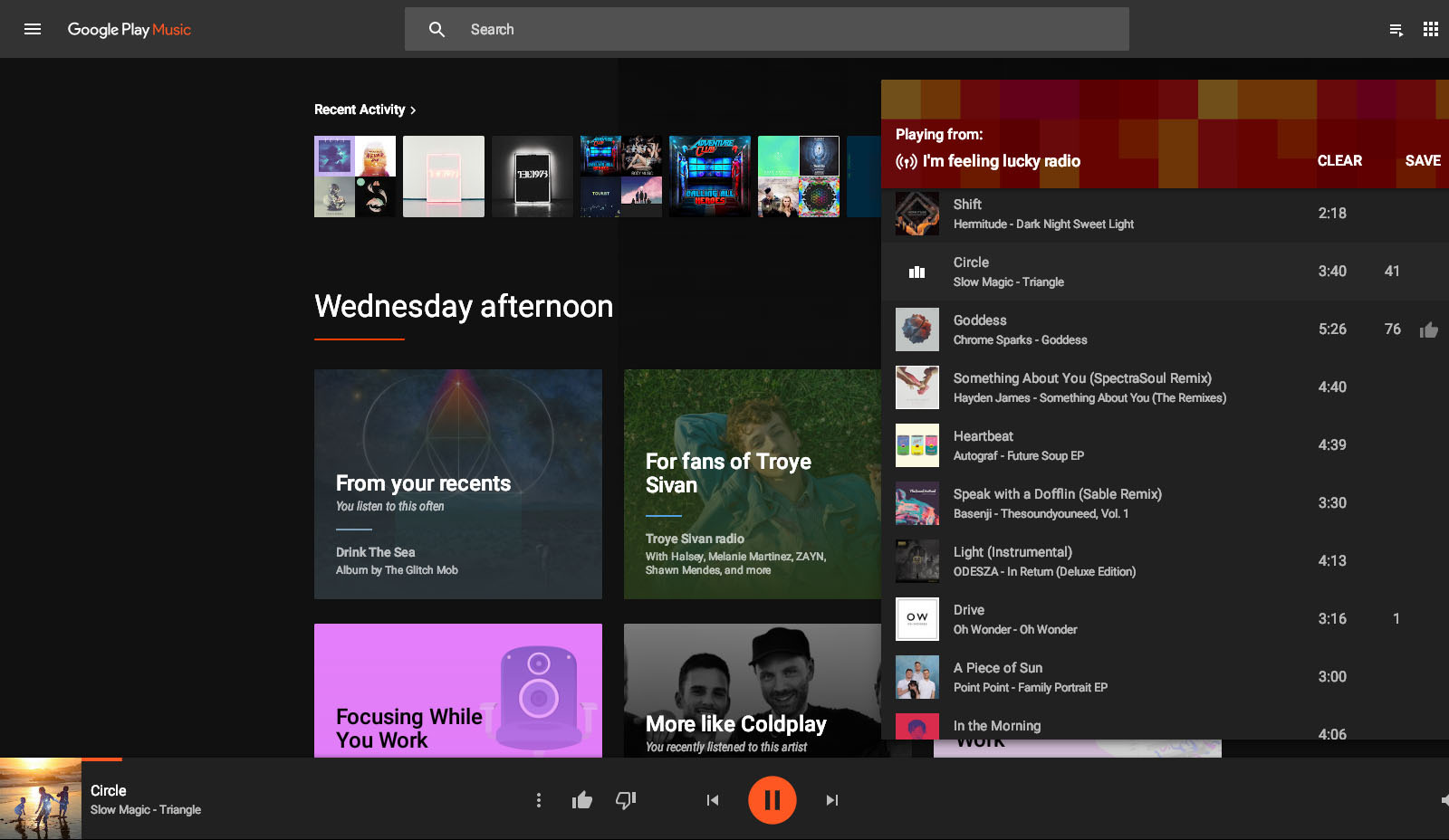Click Circle song title in player bar
The height and width of the screenshot is (840, 1449).
[x=109, y=790]
